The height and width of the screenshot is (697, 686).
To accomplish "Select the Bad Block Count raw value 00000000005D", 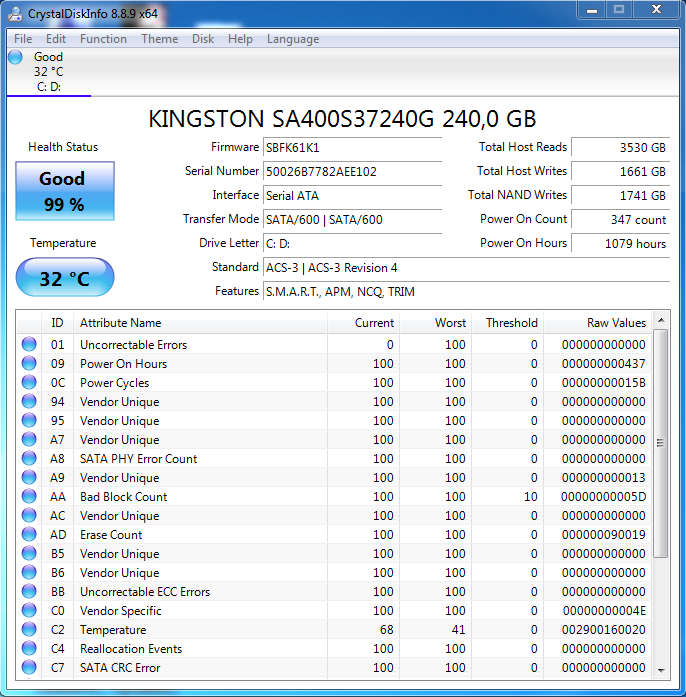I will (x=603, y=497).
